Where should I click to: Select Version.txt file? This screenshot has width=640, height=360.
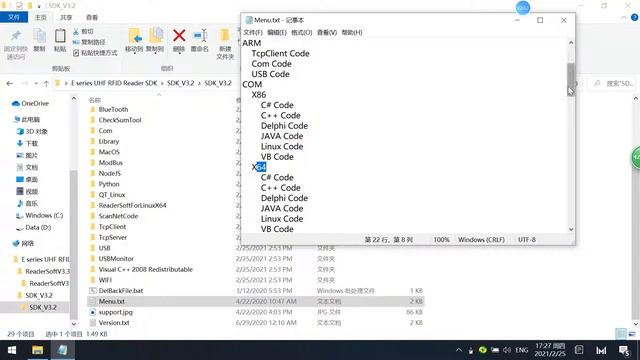(109, 322)
